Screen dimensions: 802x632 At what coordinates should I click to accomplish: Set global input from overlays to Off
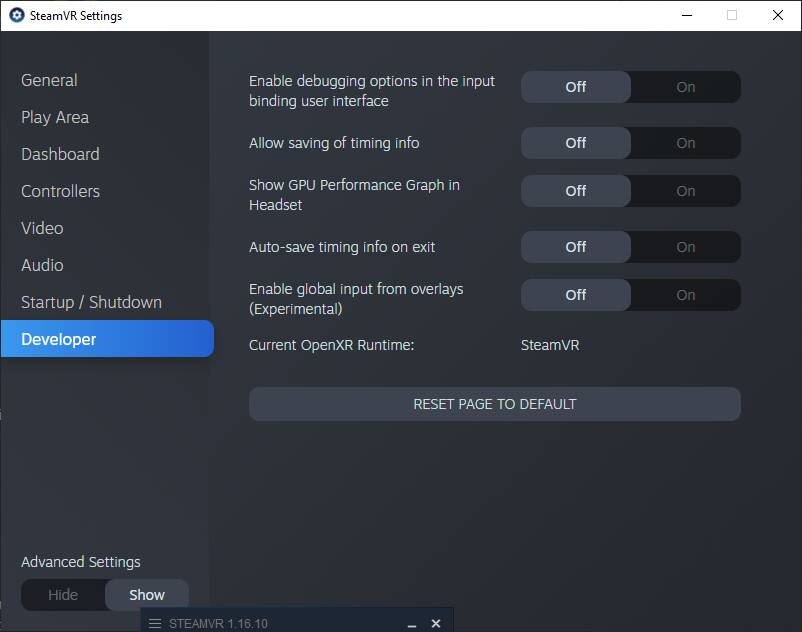576,295
